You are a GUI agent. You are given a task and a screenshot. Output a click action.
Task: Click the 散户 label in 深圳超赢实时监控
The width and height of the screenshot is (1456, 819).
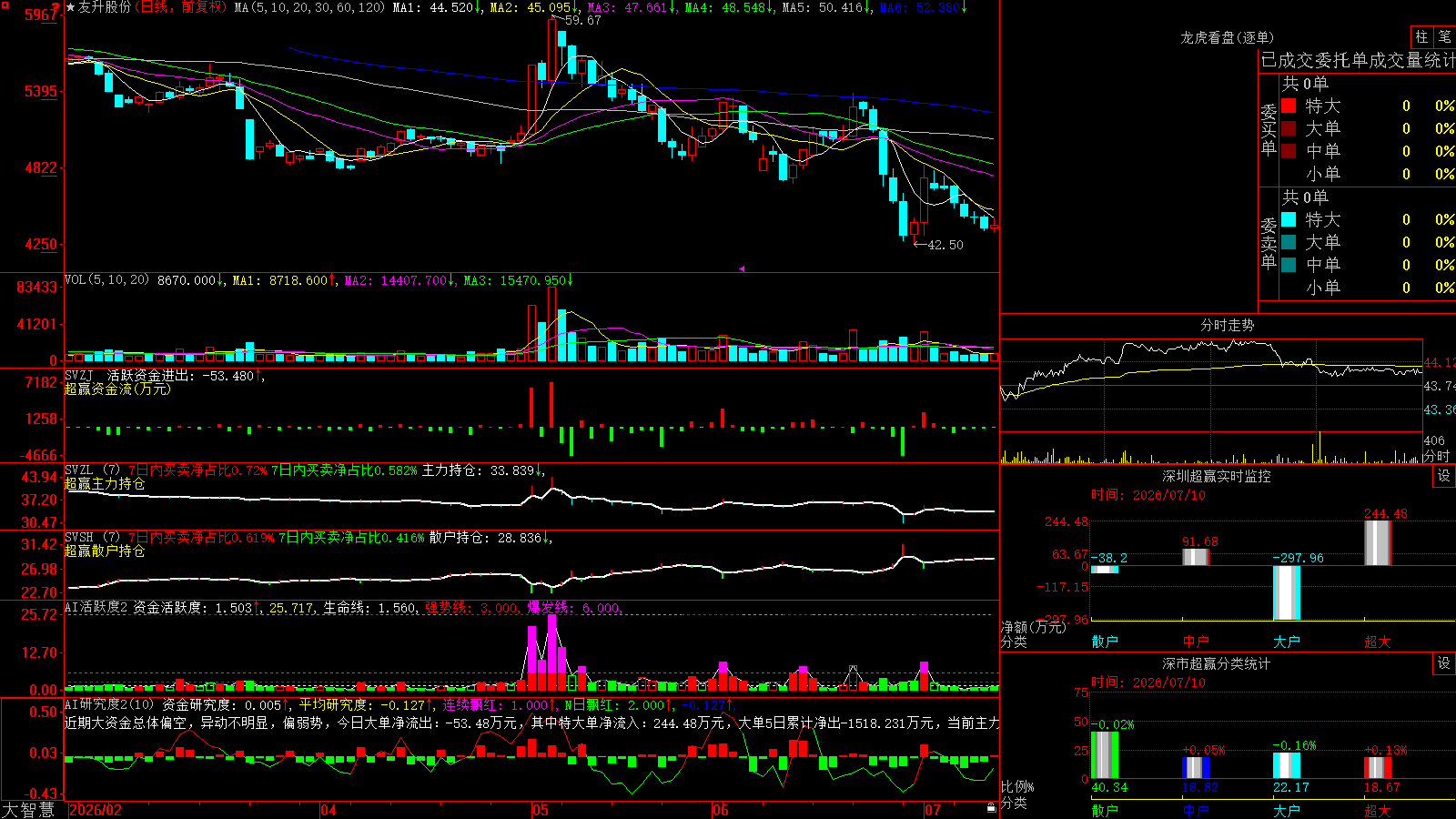click(x=1105, y=642)
